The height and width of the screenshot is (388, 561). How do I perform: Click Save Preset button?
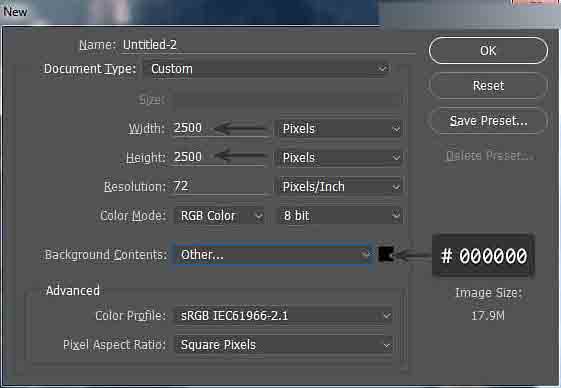click(x=488, y=121)
